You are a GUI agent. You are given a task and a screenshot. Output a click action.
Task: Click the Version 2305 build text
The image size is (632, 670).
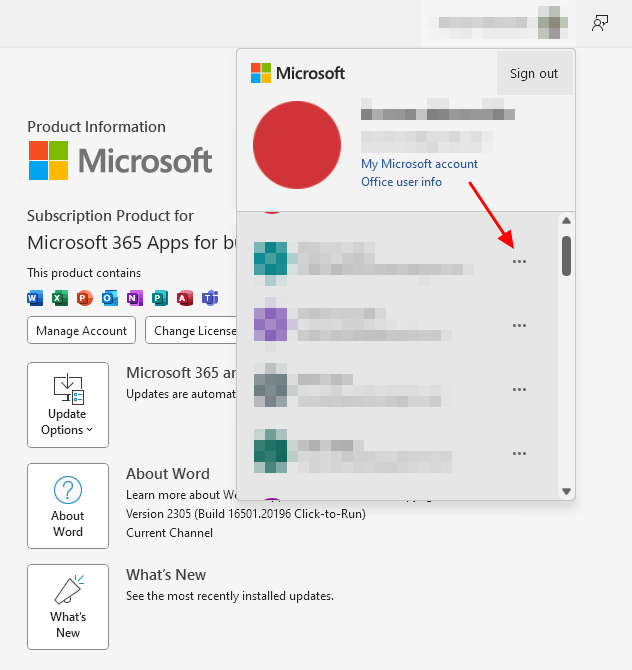[246, 514]
